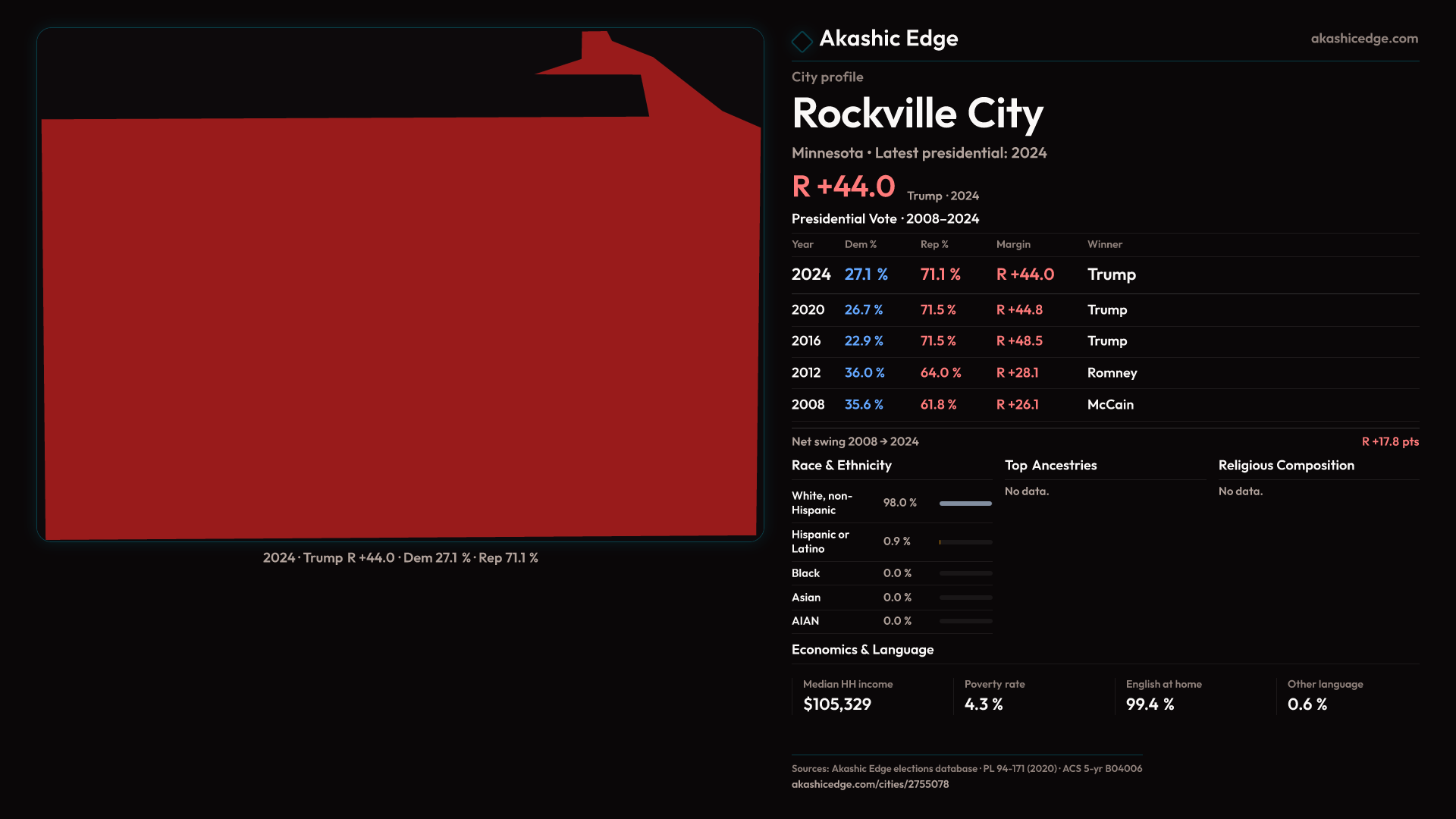
Task: Click the Akashic Edge diamond logo icon
Action: click(802, 41)
